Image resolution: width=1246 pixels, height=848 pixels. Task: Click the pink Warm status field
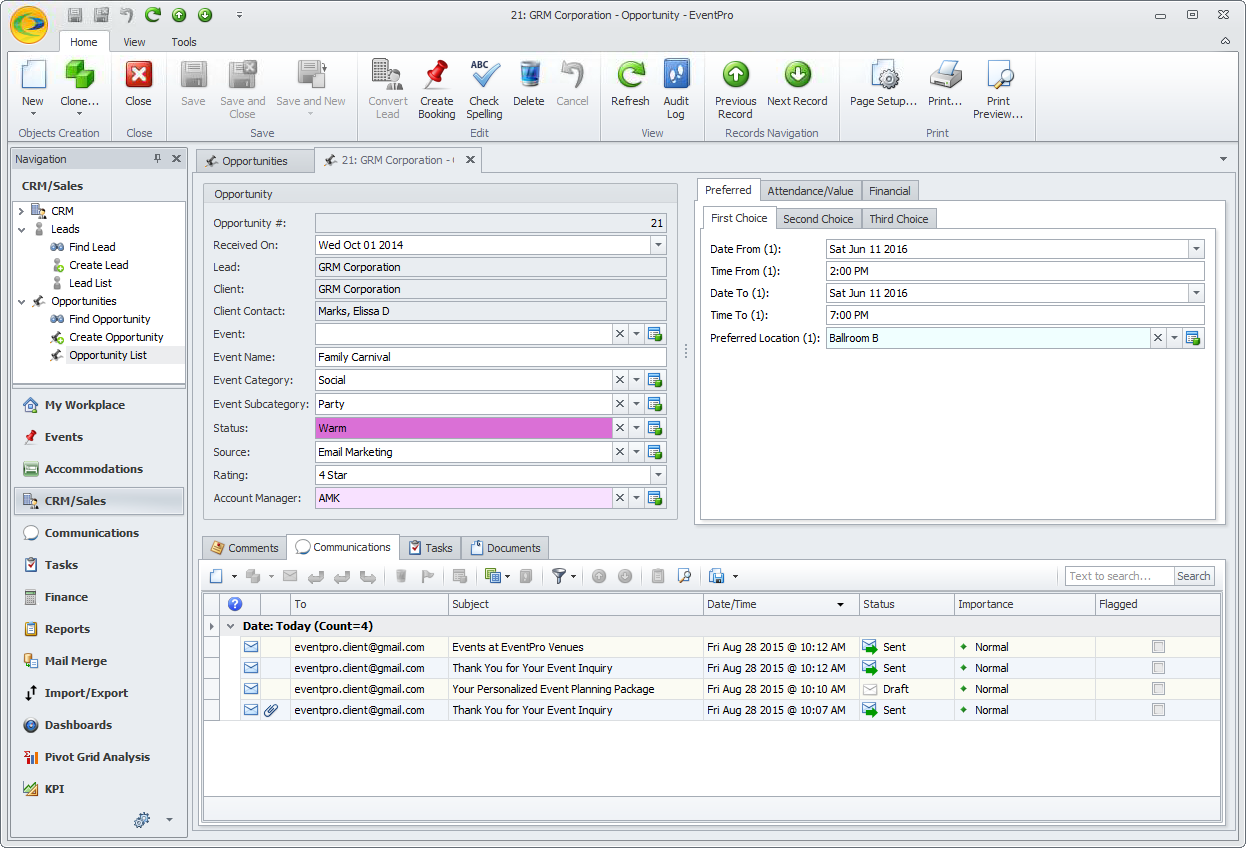(463, 428)
